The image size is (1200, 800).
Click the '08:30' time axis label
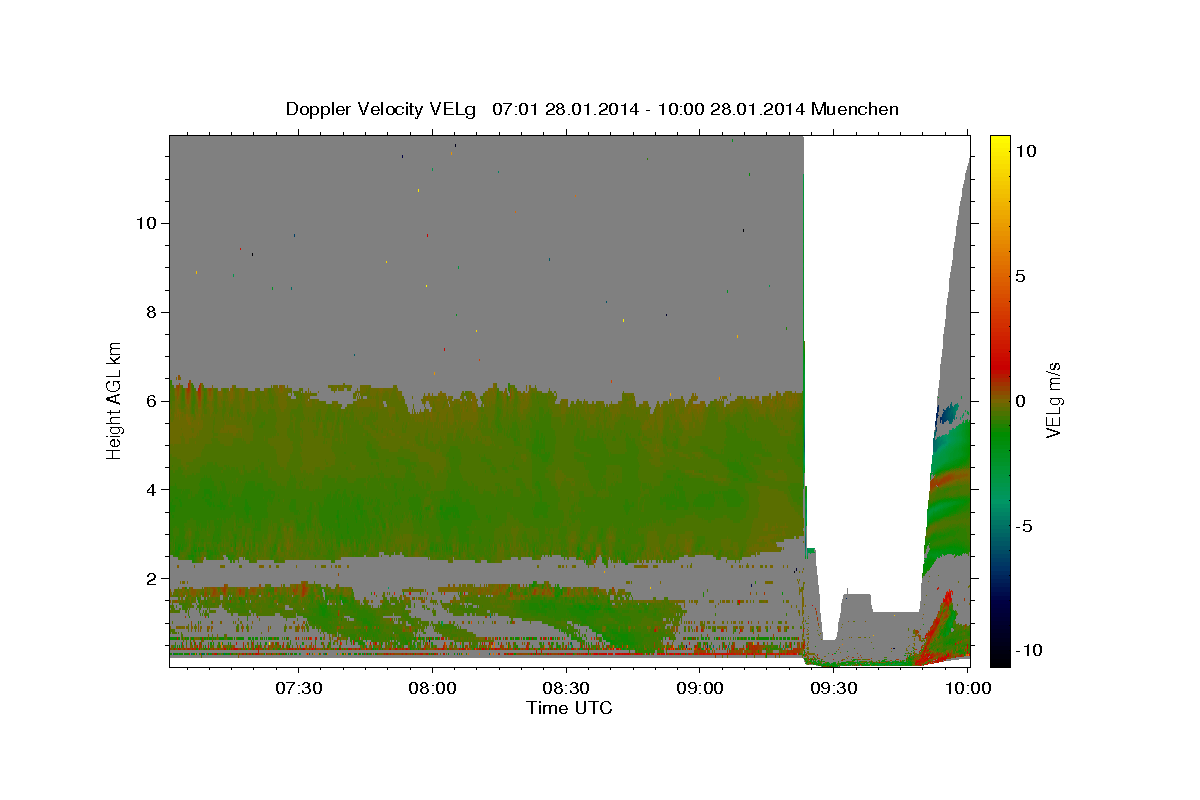pos(566,689)
